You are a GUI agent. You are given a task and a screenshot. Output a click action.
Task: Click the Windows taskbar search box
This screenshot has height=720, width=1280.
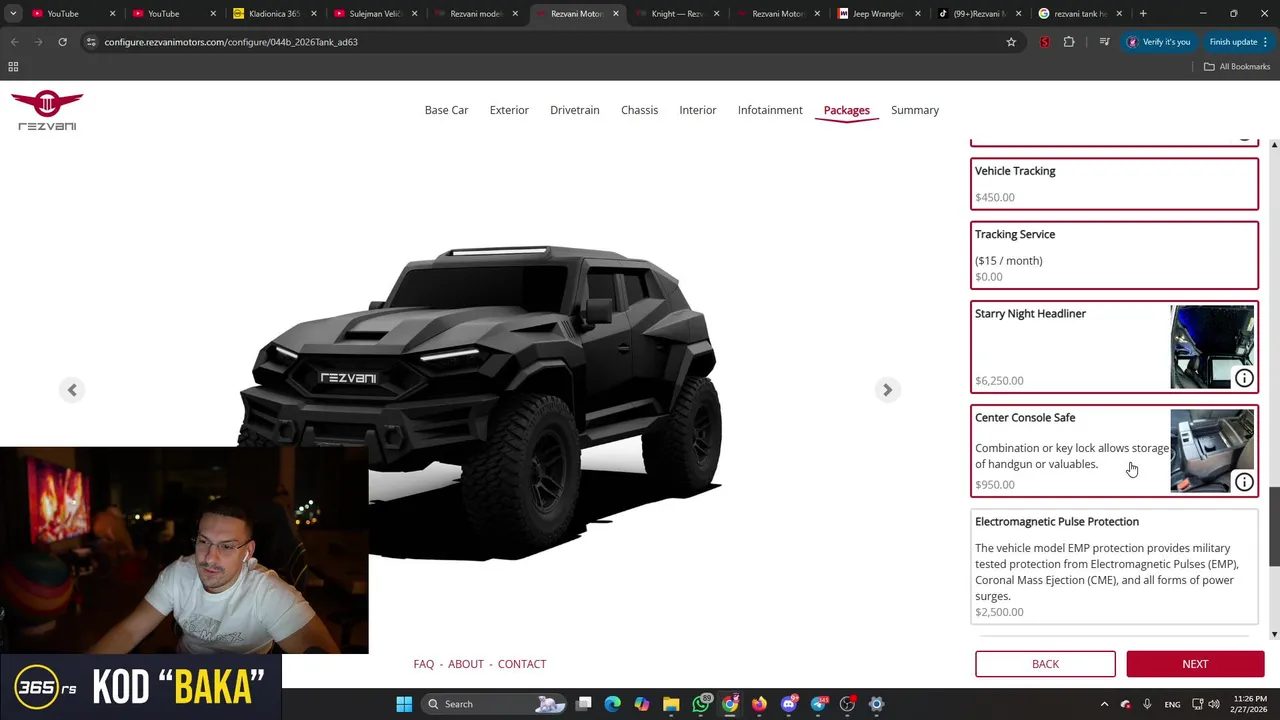click(x=494, y=704)
